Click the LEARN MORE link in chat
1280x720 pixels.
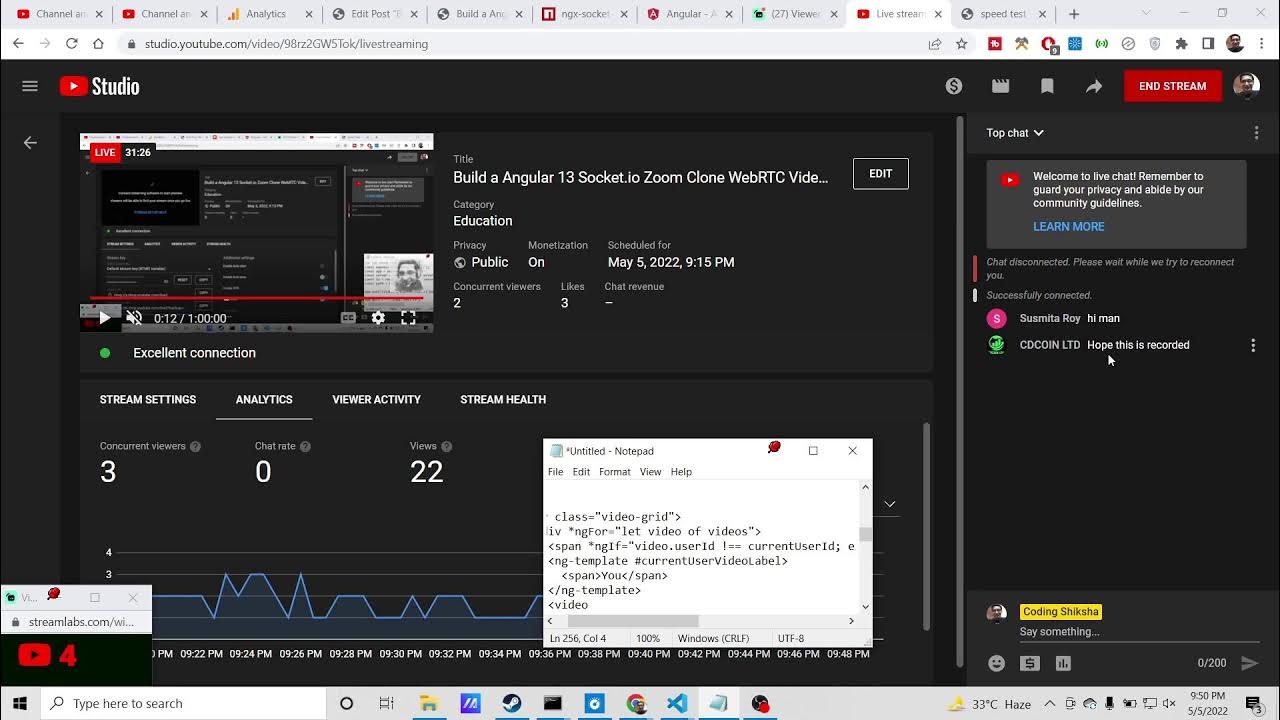coord(1068,227)
